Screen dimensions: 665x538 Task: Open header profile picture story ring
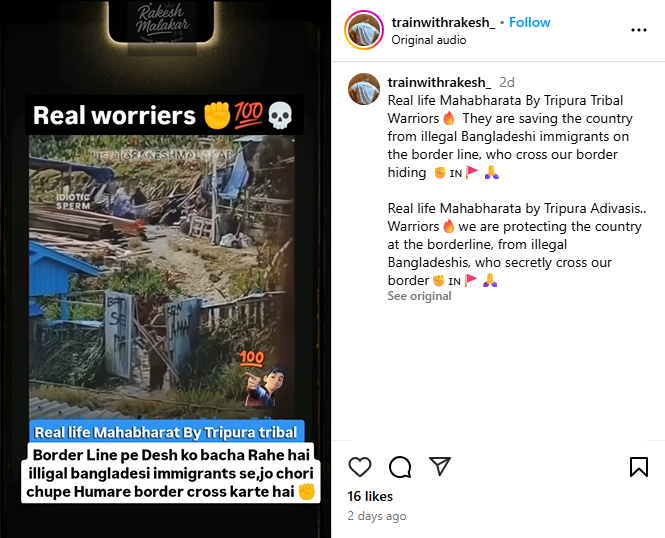364,31
